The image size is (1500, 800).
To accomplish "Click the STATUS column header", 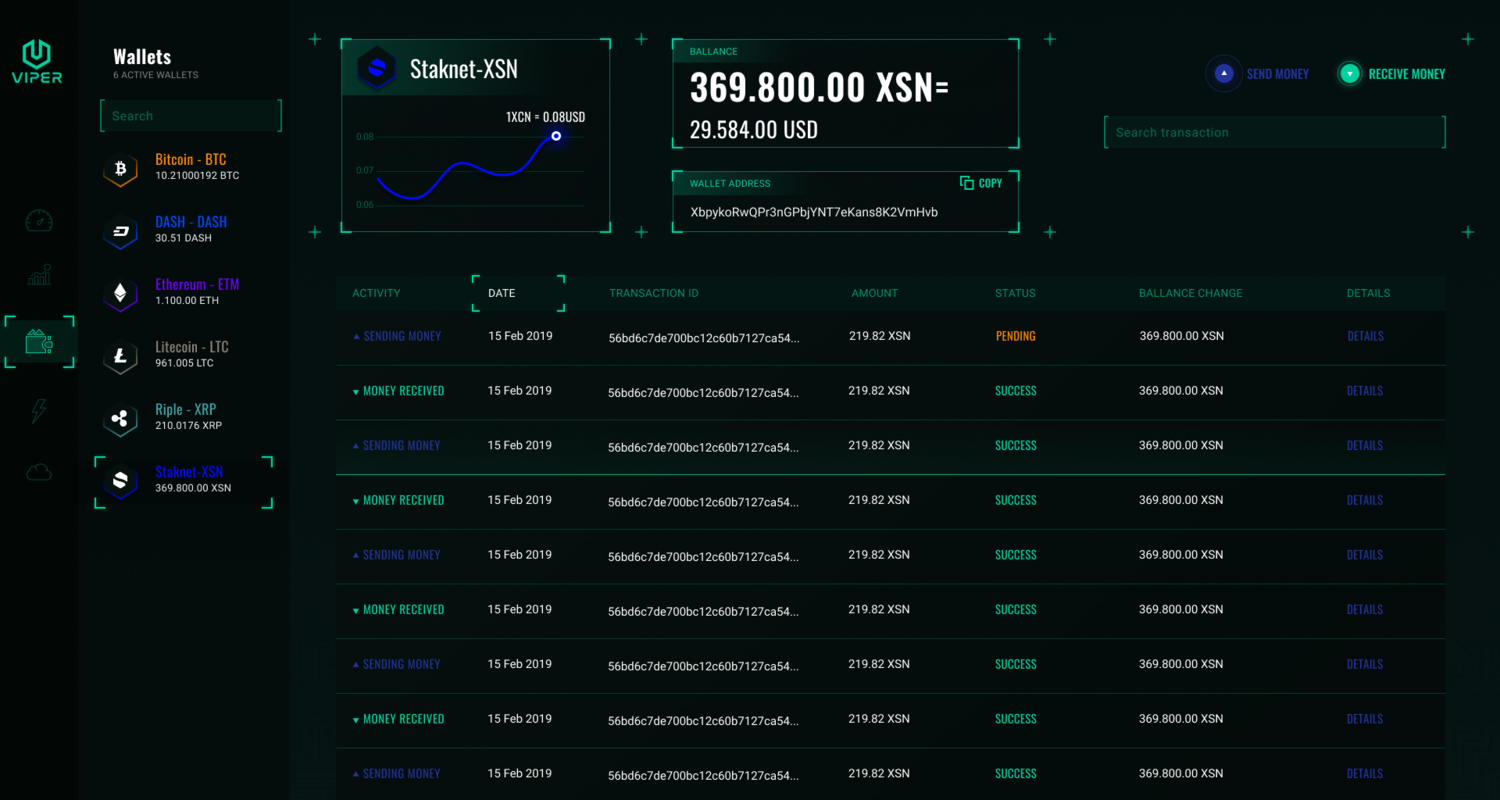I will pyautogui.click(x=1015, y=293).
